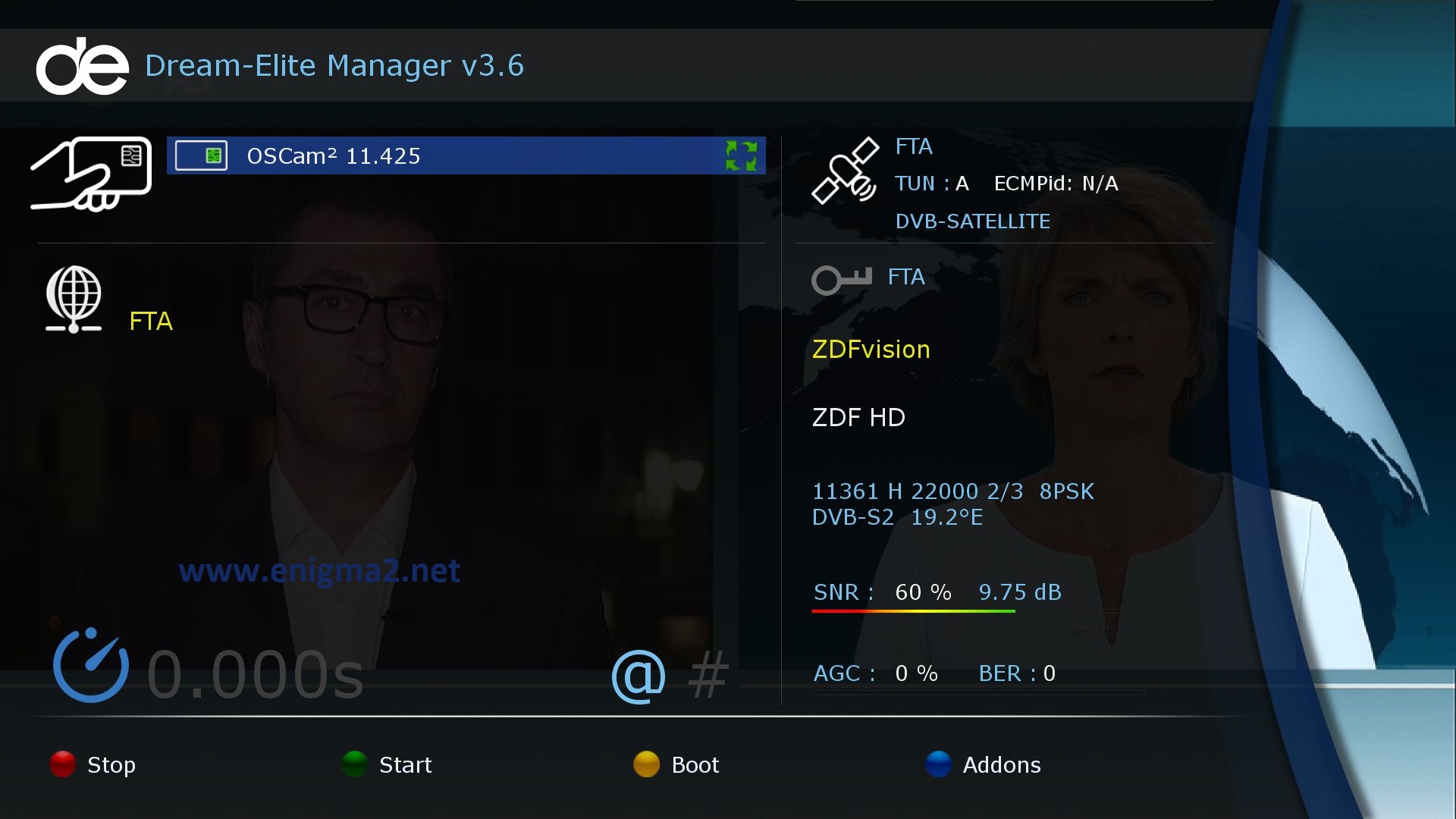
Task: Click the blue stopwatch ECM time icon
Action: (91, 665)
